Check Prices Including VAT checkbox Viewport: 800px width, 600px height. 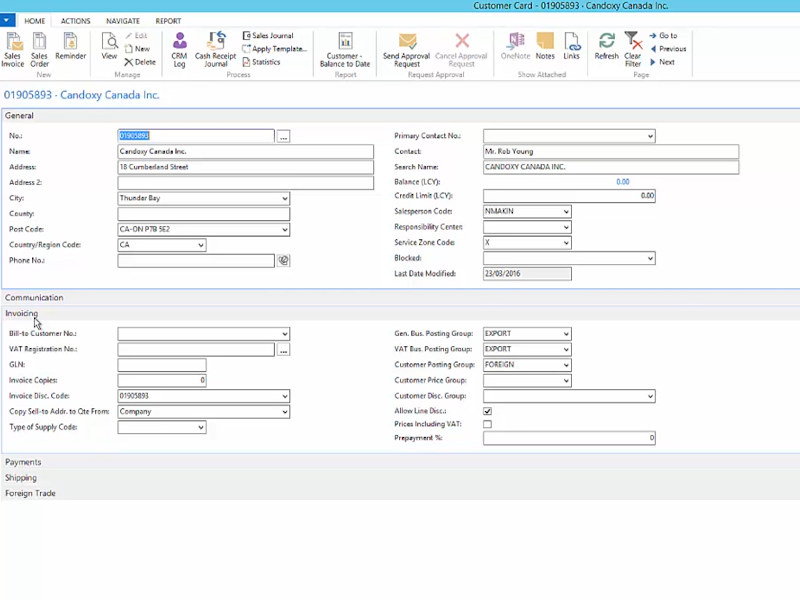coord(488,424)
